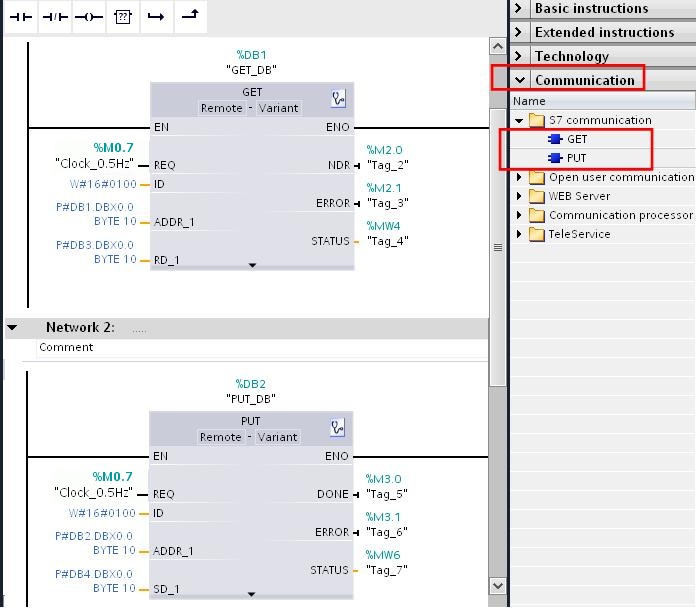Select "Tag_3" on GET ERROR output
Viewport: 696px width, 608px height.
point(388,203)
